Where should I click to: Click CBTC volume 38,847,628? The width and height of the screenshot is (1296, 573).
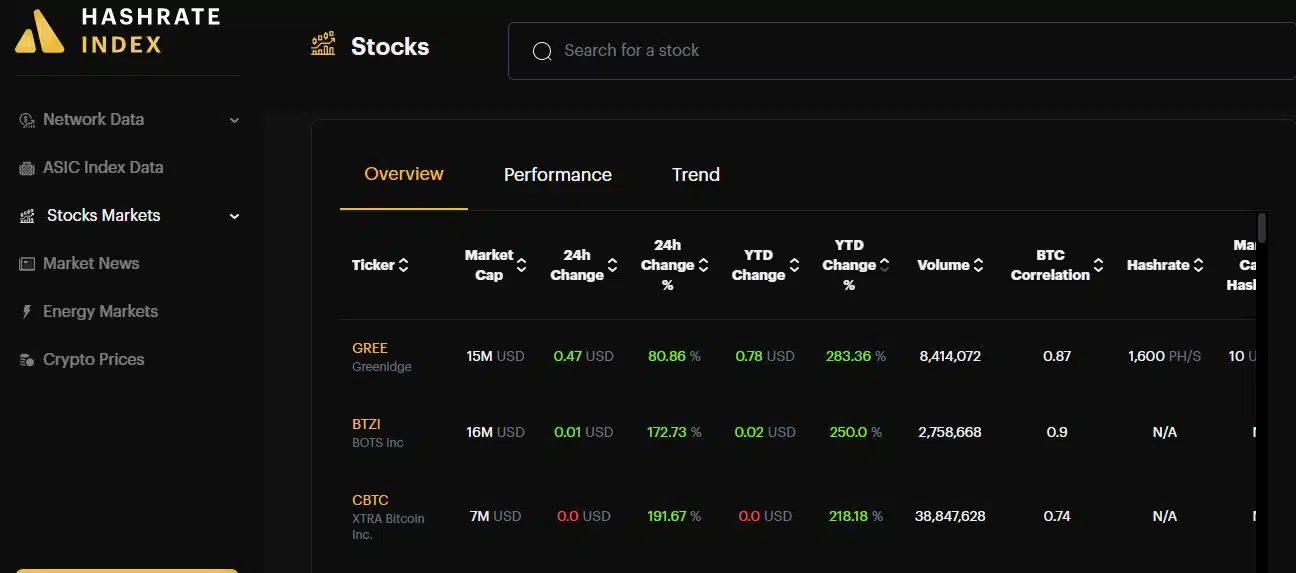tap(950, 516)
